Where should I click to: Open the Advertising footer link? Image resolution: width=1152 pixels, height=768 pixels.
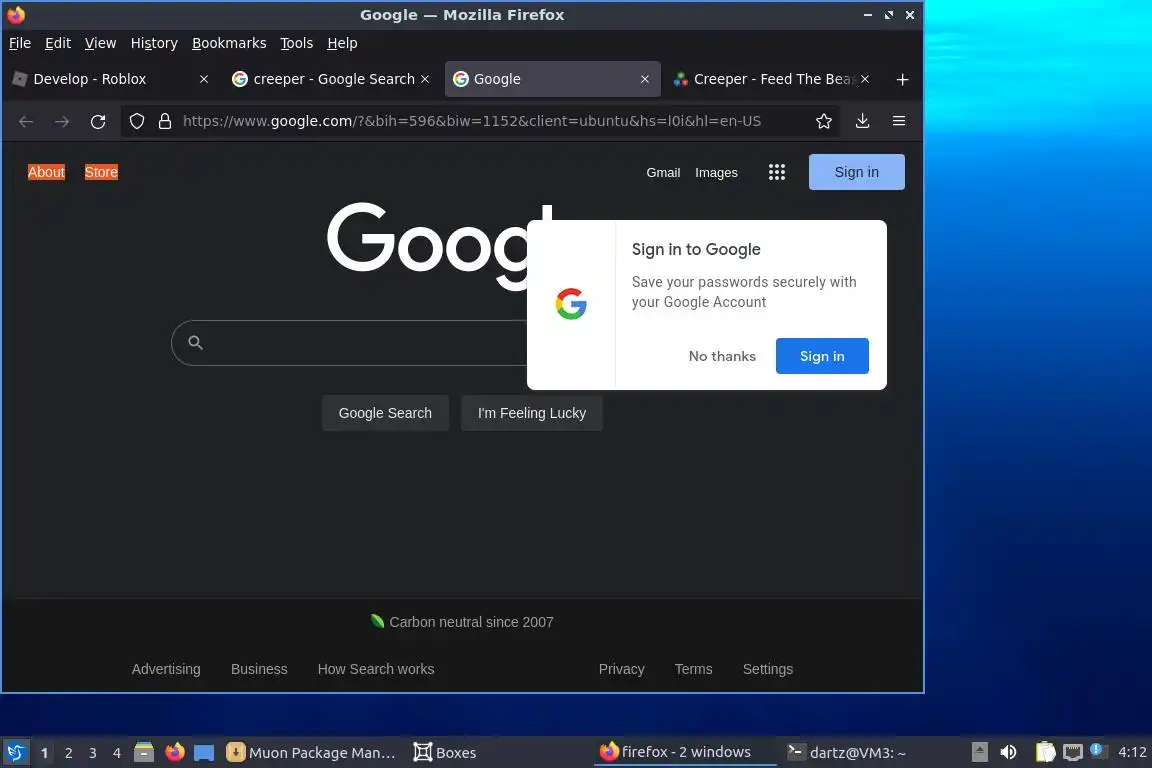(x=166, y=669)
